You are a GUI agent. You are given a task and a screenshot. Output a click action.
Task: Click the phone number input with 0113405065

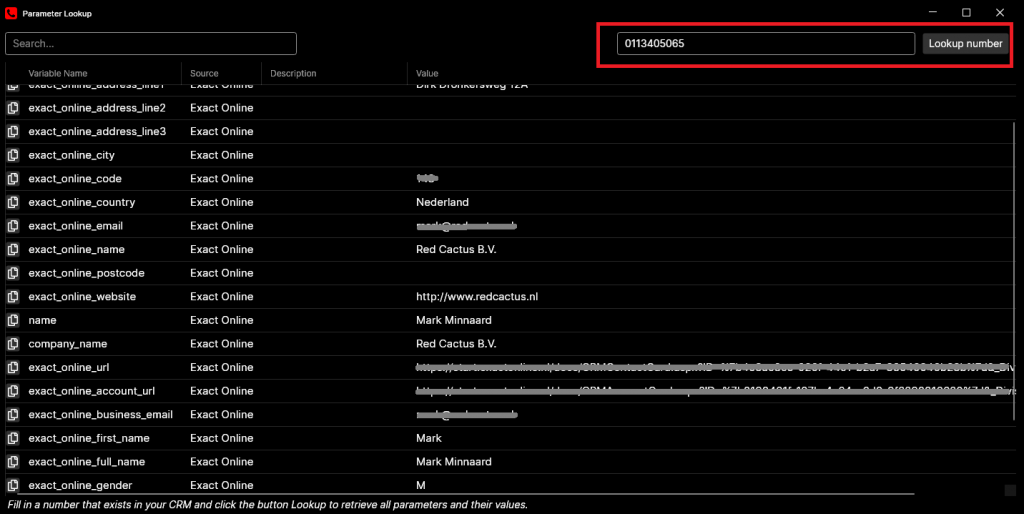tap(765, 43)
